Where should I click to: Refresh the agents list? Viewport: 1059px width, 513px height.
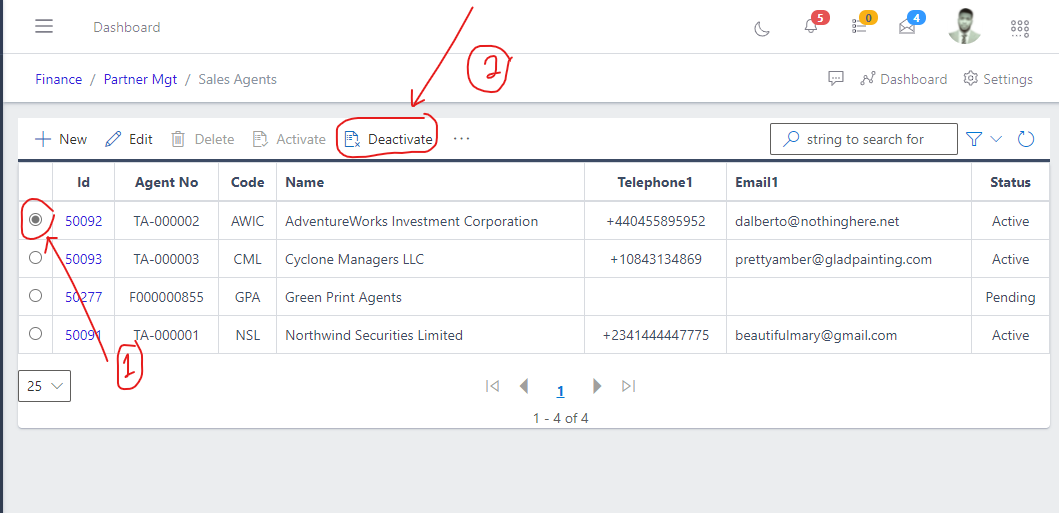tap(1026, 139)
